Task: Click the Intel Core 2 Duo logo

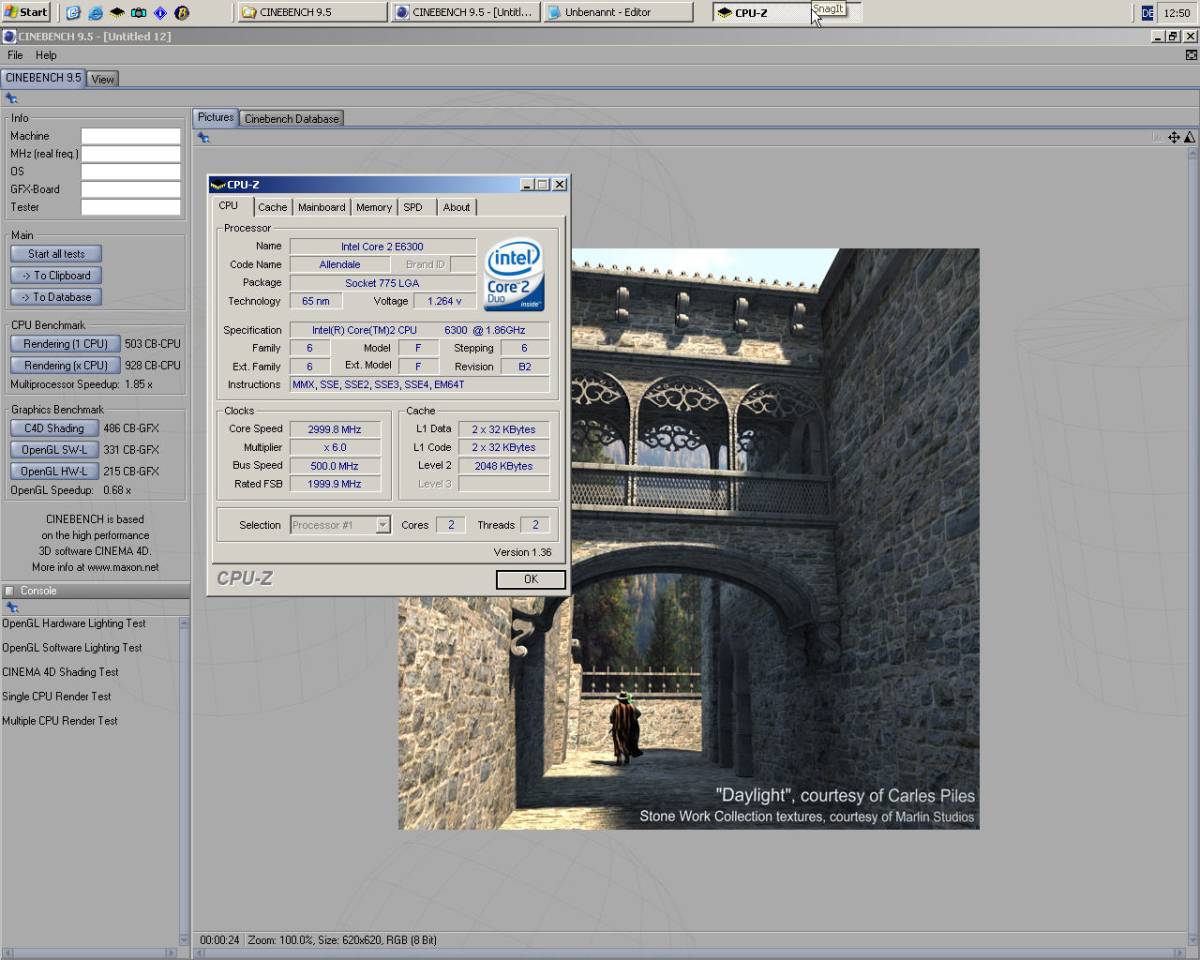Action: 514,274
